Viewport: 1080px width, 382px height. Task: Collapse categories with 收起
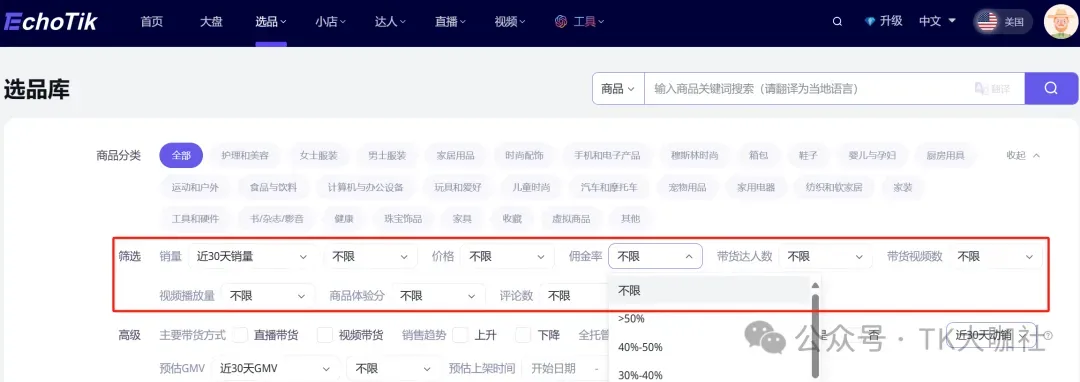tap(1023, 156)
